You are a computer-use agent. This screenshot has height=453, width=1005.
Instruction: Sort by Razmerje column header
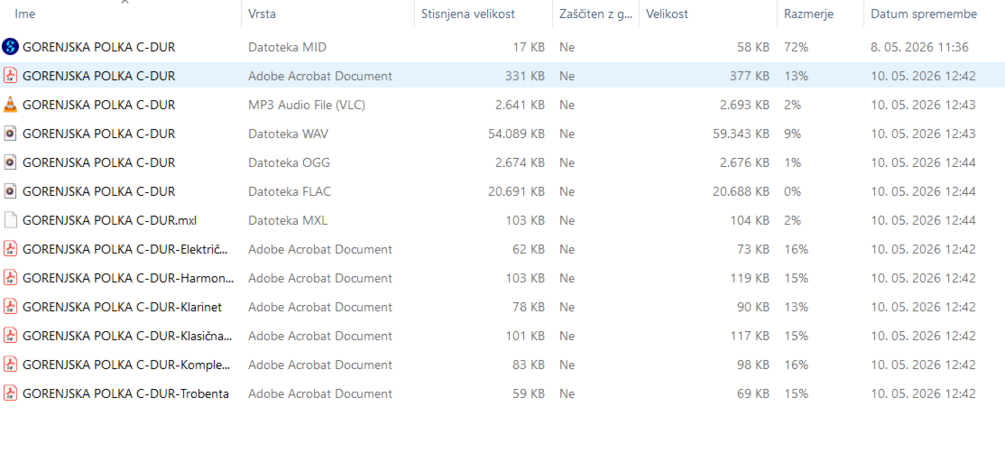(809, 13)
